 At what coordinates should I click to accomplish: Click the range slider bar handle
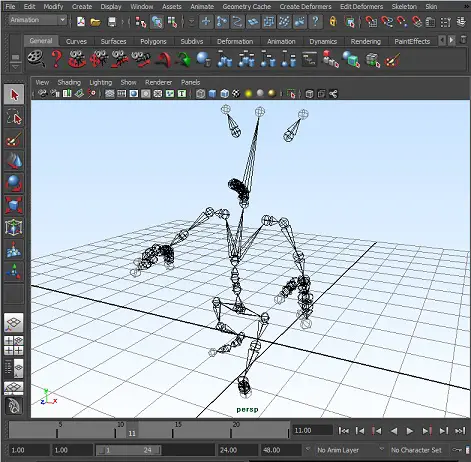click(128, 450)
